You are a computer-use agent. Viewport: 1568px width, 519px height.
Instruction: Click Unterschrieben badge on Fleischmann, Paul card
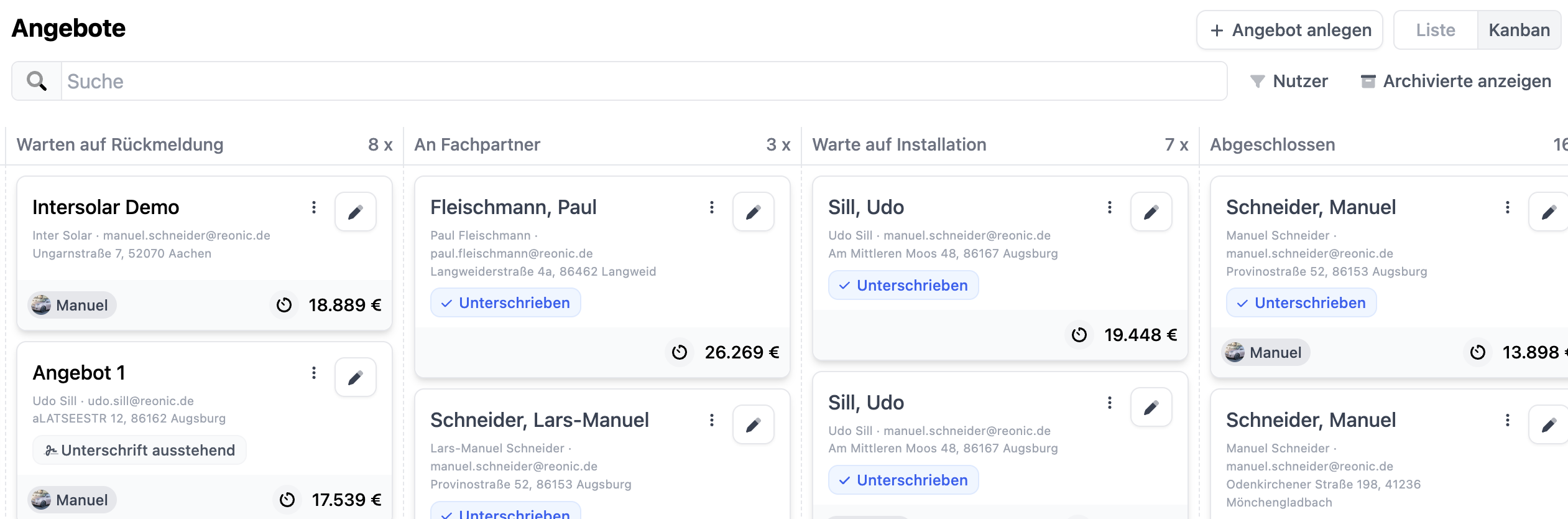tap(505, 303)
